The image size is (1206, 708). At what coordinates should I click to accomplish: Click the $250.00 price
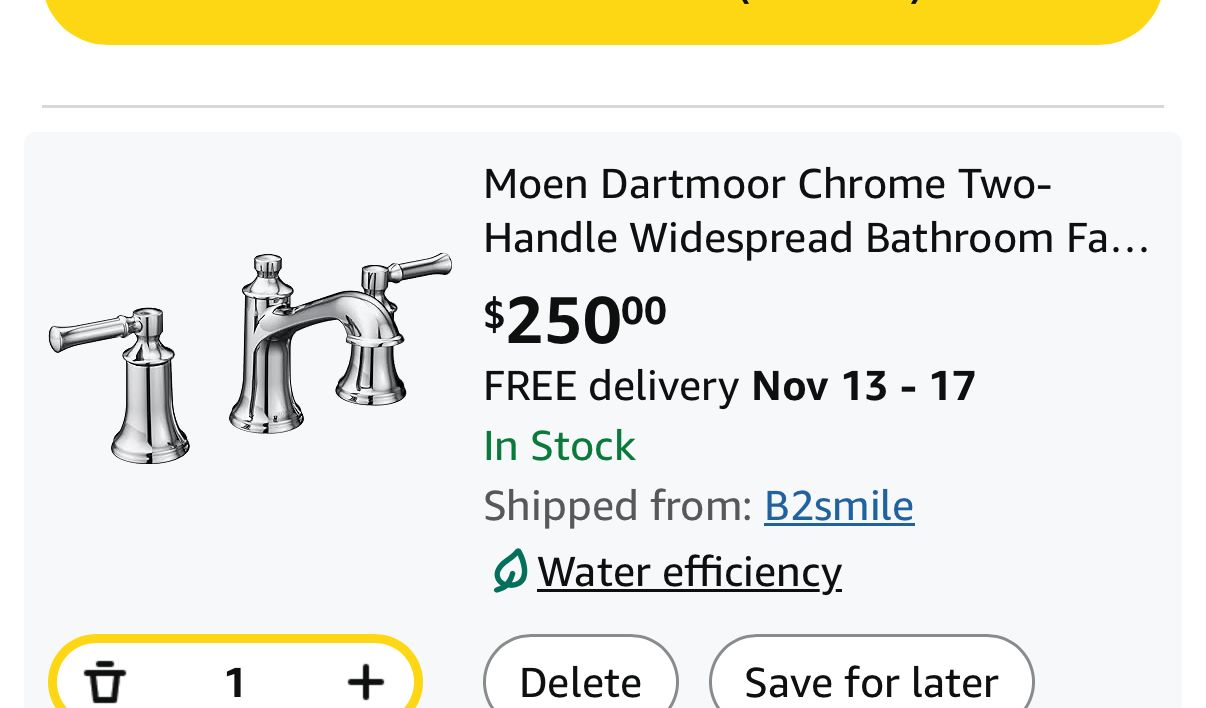(x=575, y=321)
